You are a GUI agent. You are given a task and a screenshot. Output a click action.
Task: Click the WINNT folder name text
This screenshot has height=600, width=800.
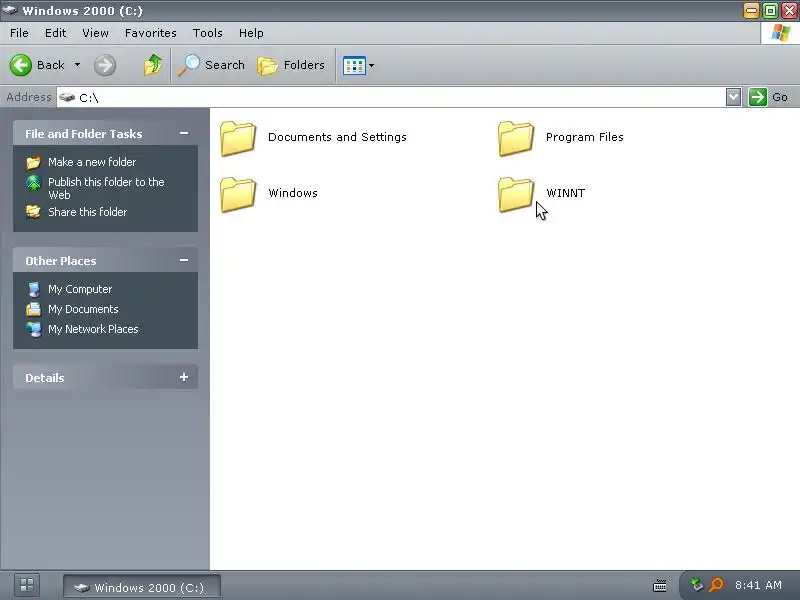[x=565, y=193]
